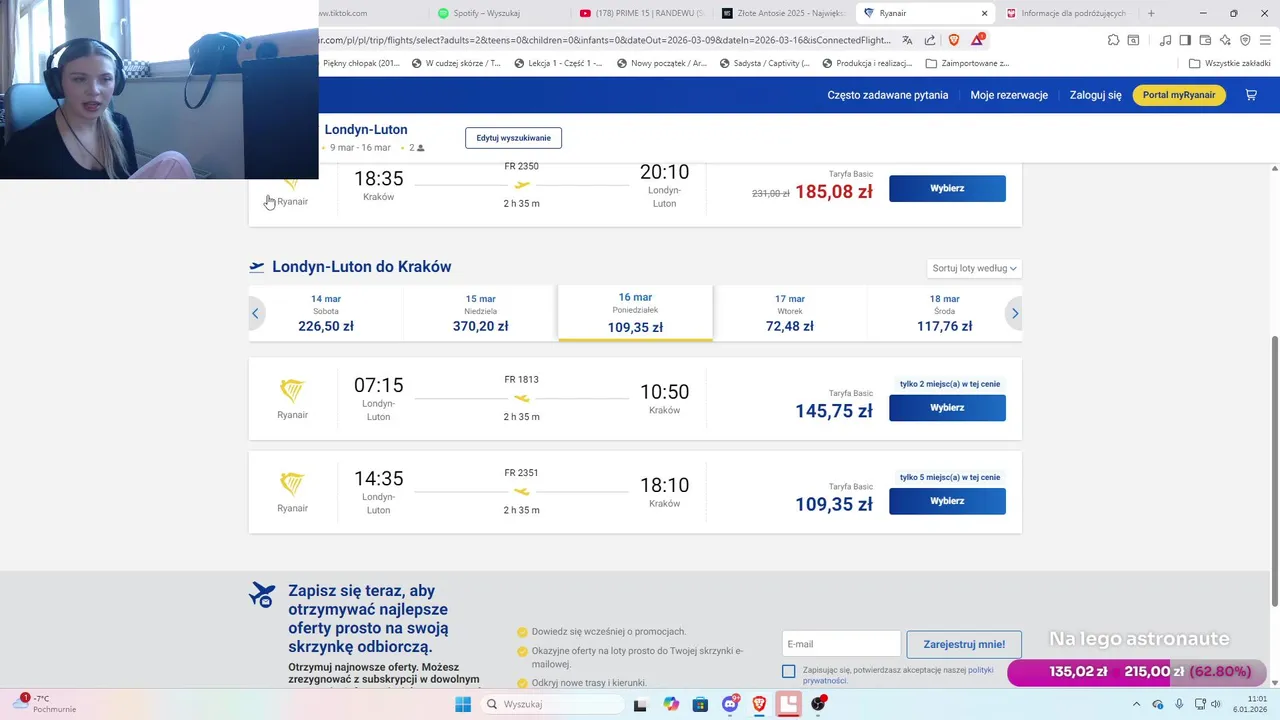Open Task View taskbar icon

click(x=640, y=704)
